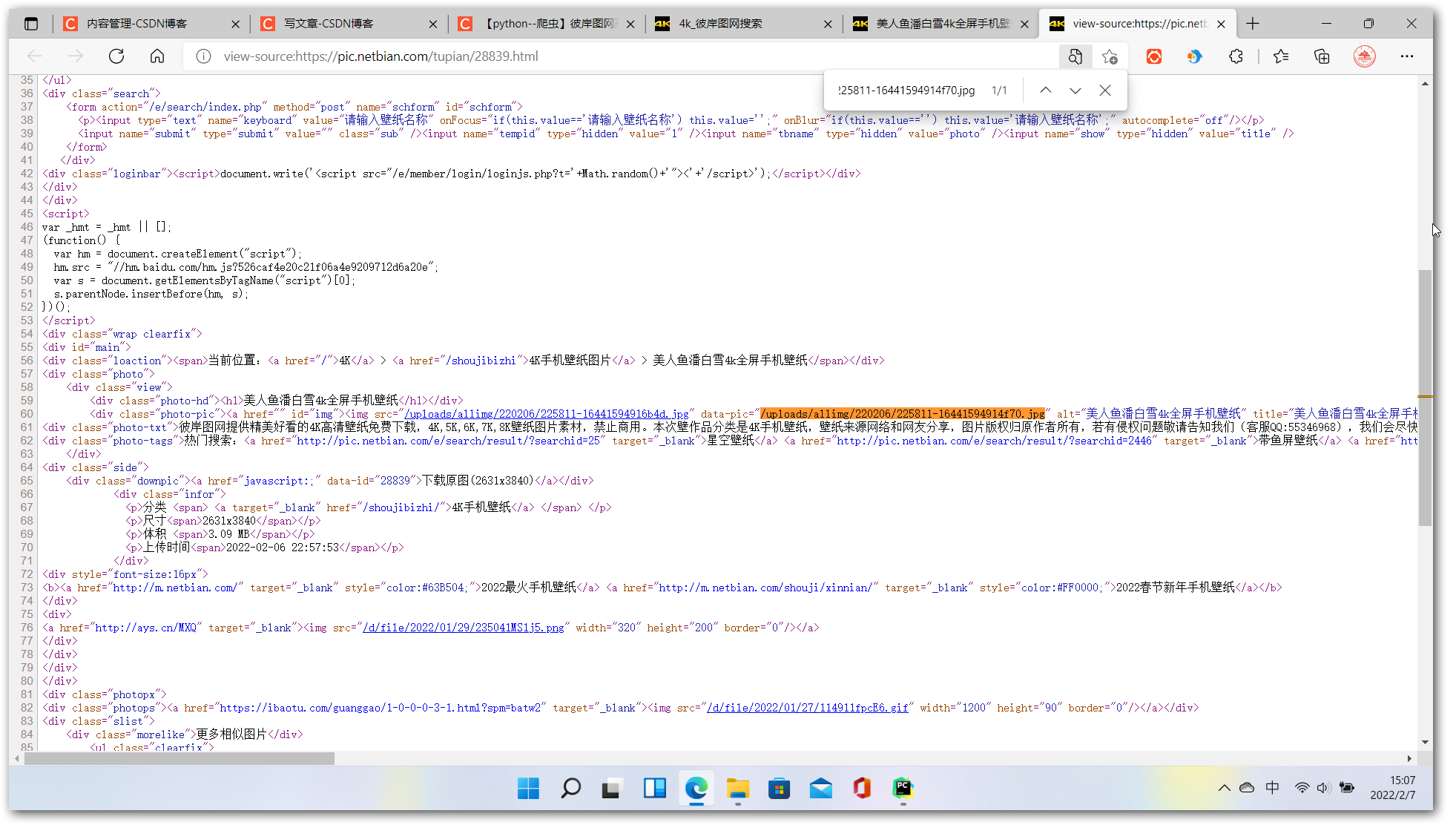The image size is (1456, 825).
Task: Open the Collections panel
Action: pos(1322,56)
